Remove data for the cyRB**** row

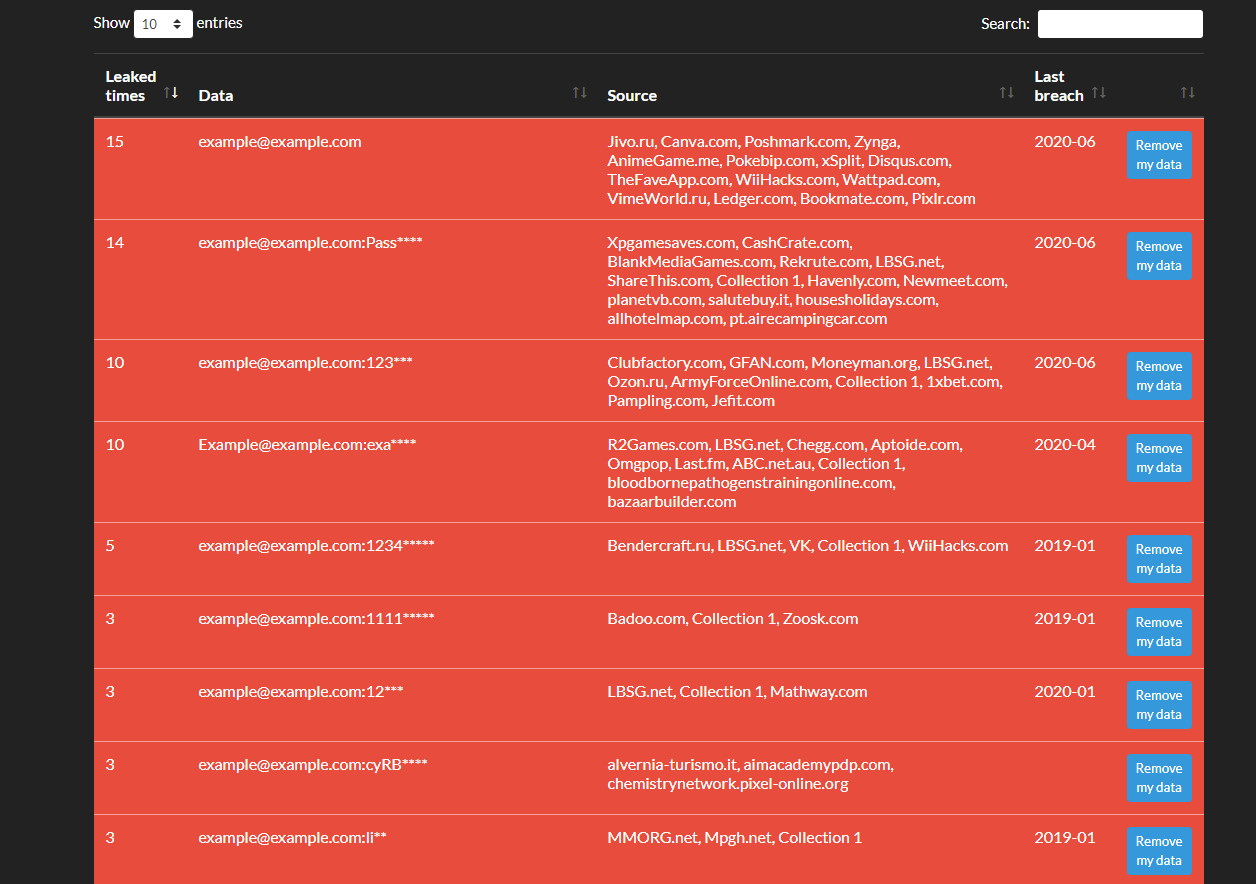pos(1159,778)
